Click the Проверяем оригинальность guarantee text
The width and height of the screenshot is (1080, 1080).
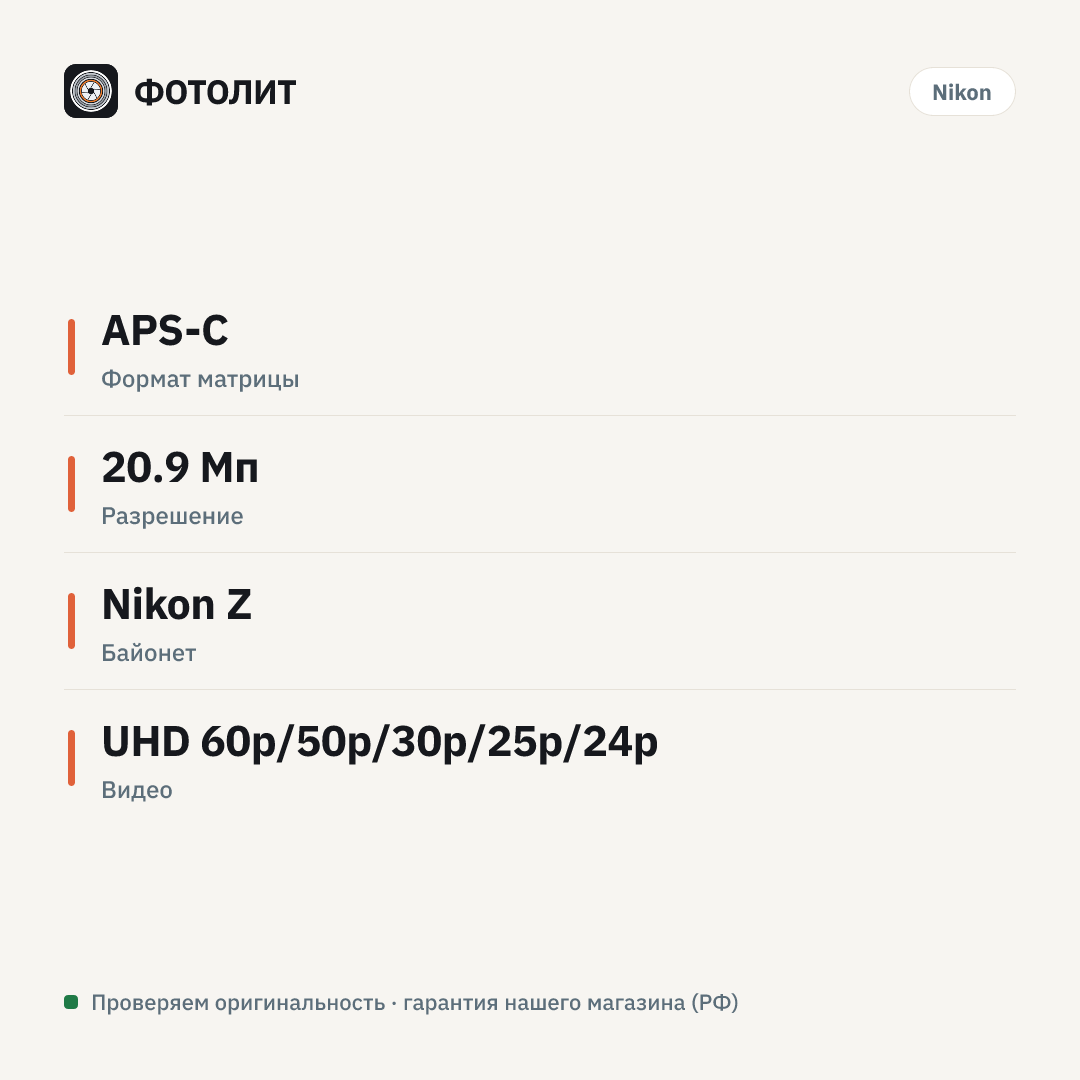tap(238, 1003)
